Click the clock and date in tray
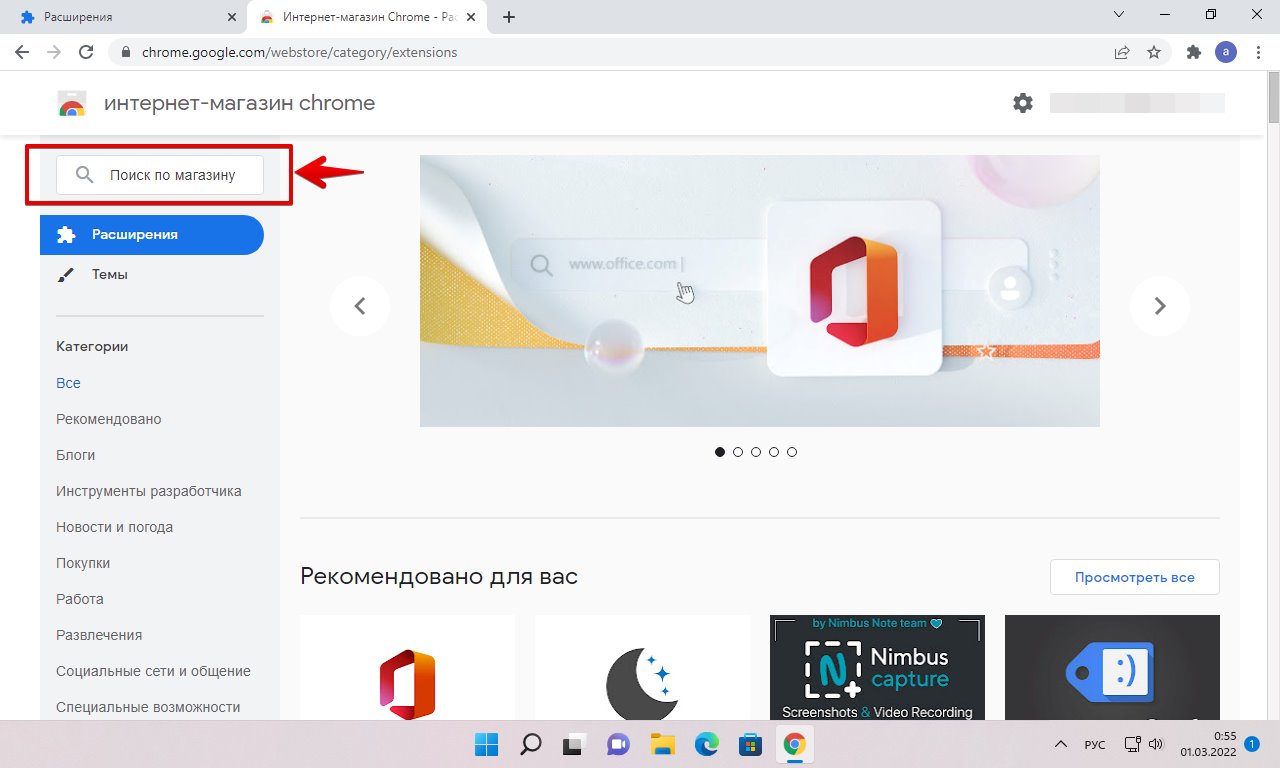Image resolution: width=1280 pixels, height=768 pixels. coord(1207,744)
